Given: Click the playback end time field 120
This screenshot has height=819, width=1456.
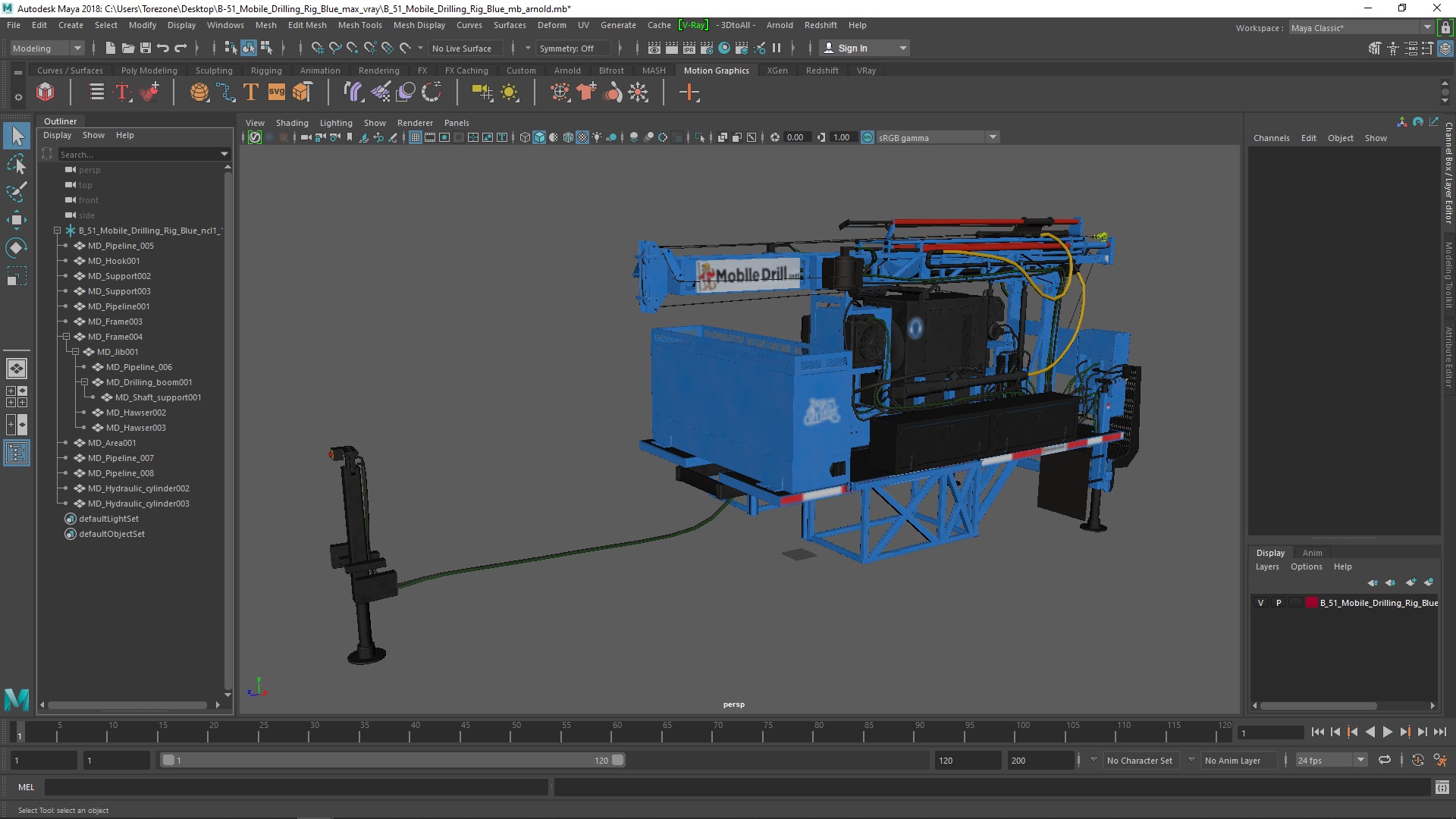Looking at the screenshot, I should tap(968, 760).
